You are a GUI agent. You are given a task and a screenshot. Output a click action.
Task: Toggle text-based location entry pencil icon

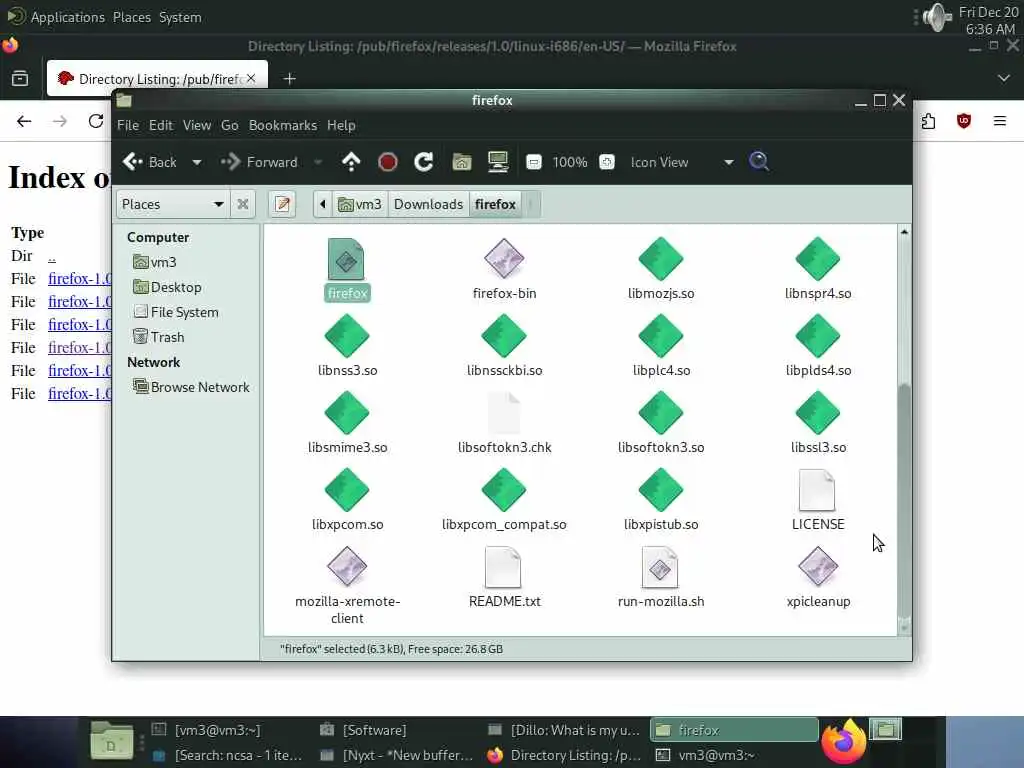tap(282, 204)
